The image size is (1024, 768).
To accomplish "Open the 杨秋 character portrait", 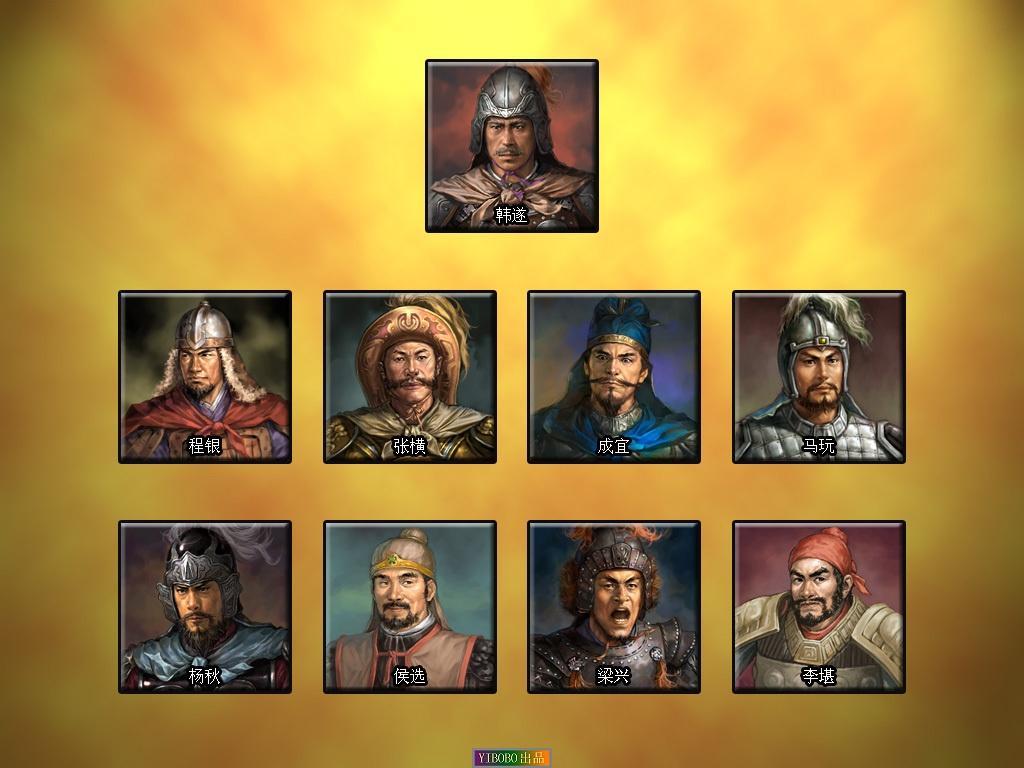I will [205, 607].
